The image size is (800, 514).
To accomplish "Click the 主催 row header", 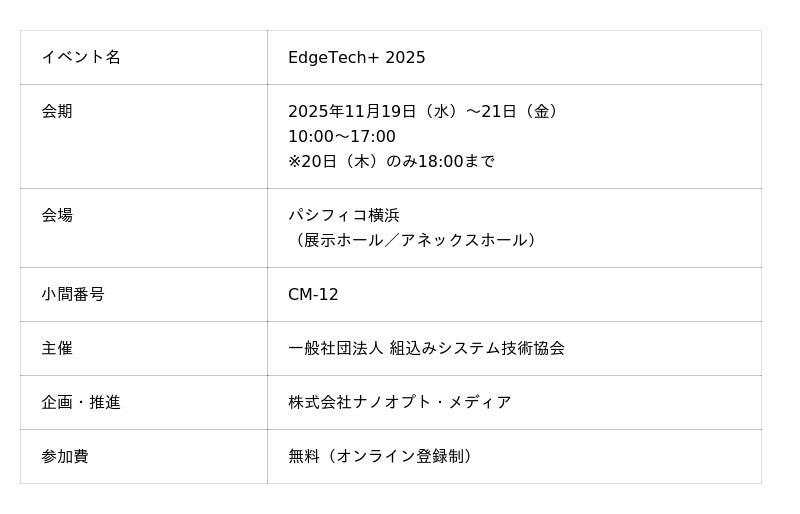I will pos(57,348).
